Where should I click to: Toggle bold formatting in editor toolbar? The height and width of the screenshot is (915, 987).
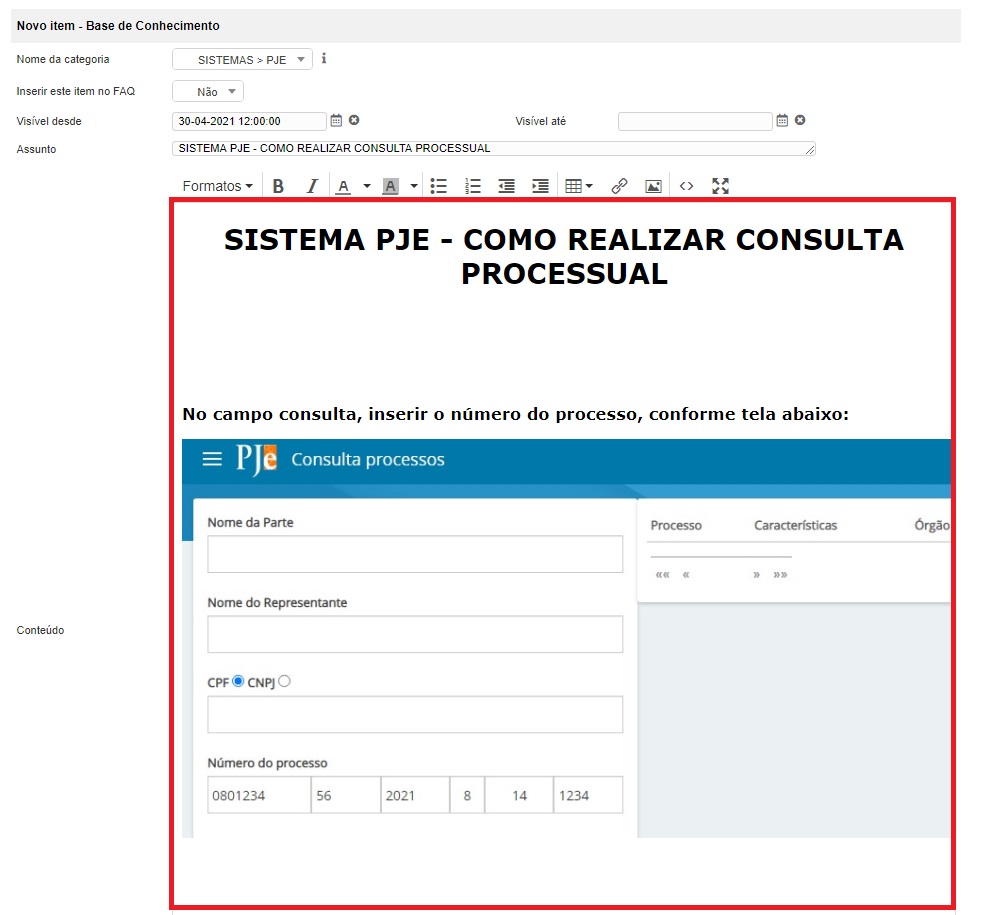click(278, 186)
